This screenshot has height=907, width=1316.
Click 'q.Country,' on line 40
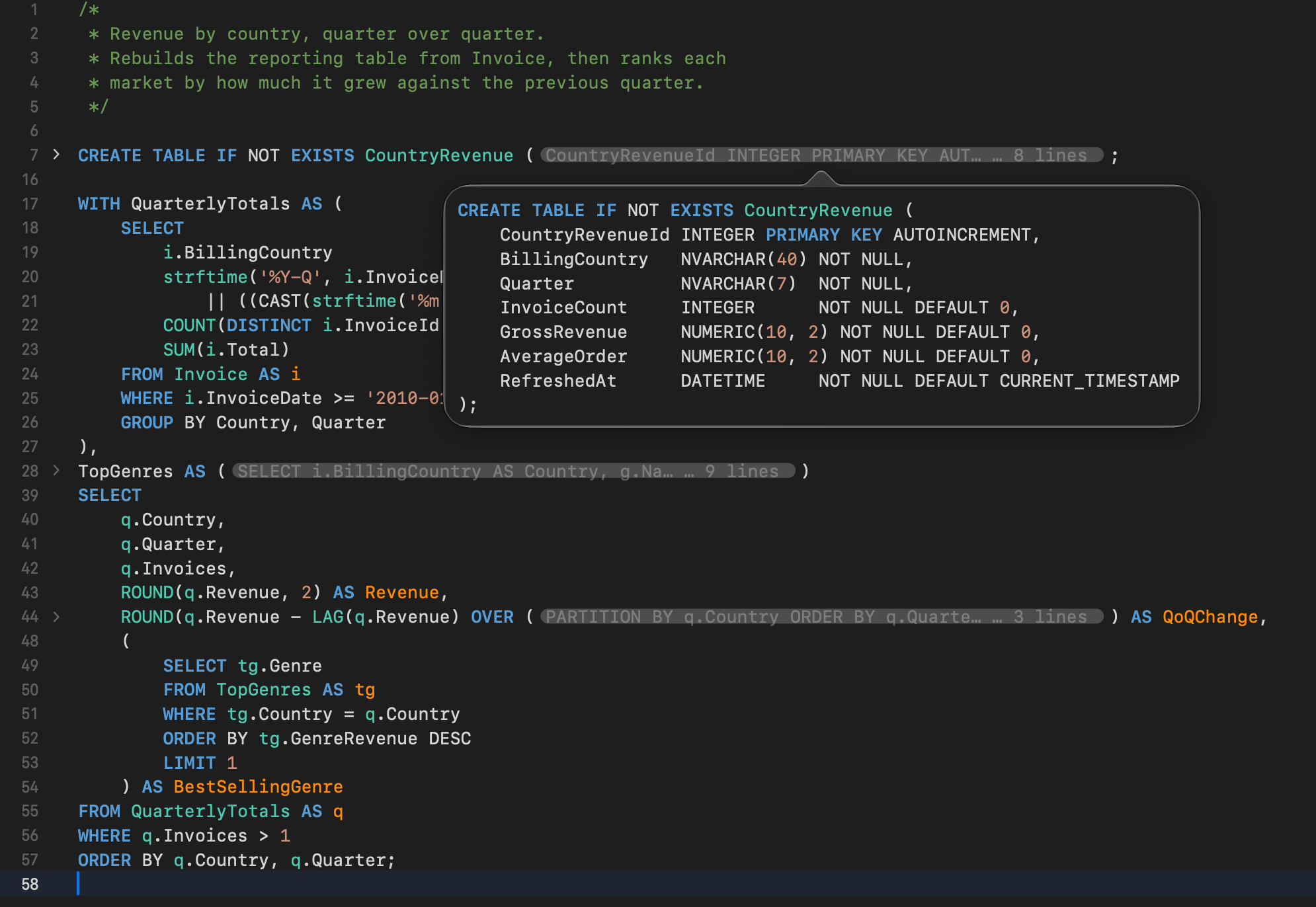(x=173, y=520)
